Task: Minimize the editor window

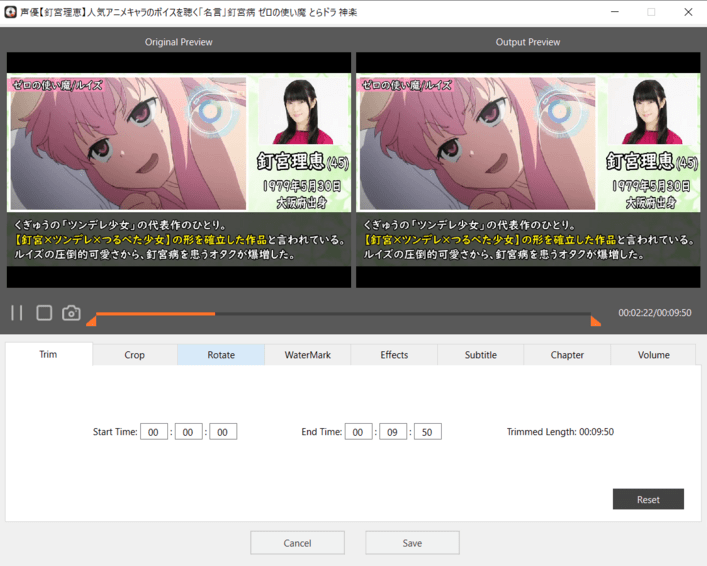Action: pos(615,12)
